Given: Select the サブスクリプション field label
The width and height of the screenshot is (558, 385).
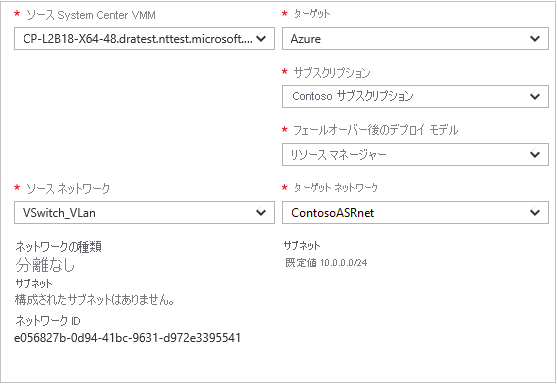Looking at the screenshot, I should 332,73.
